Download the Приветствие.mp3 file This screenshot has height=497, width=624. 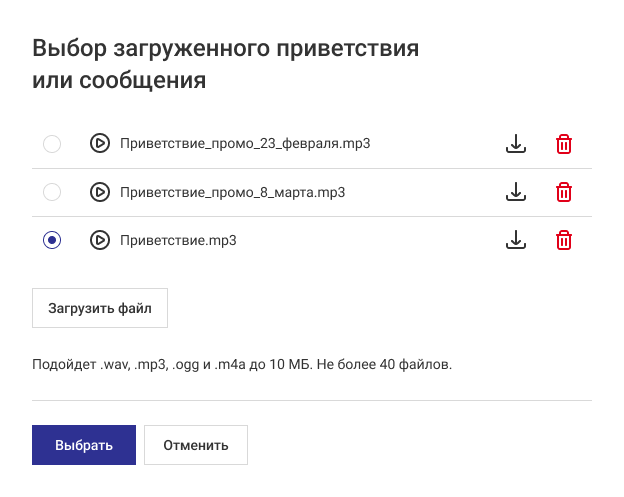[515, 240]
